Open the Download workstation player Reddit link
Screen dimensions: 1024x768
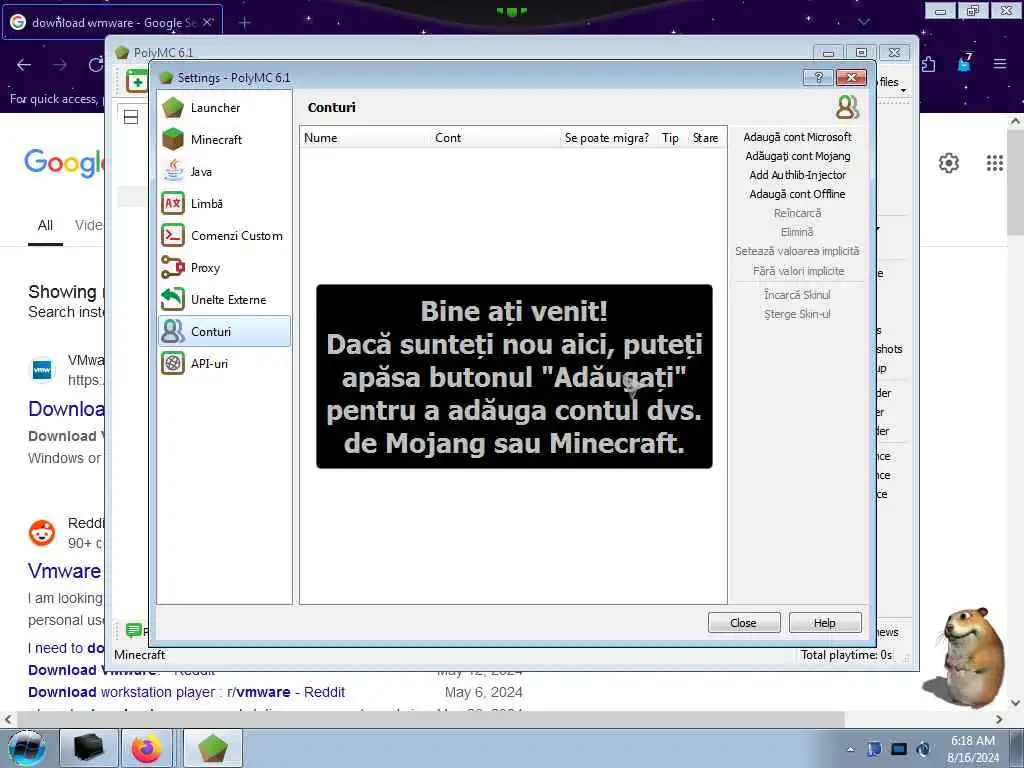(x=186, y=692)
